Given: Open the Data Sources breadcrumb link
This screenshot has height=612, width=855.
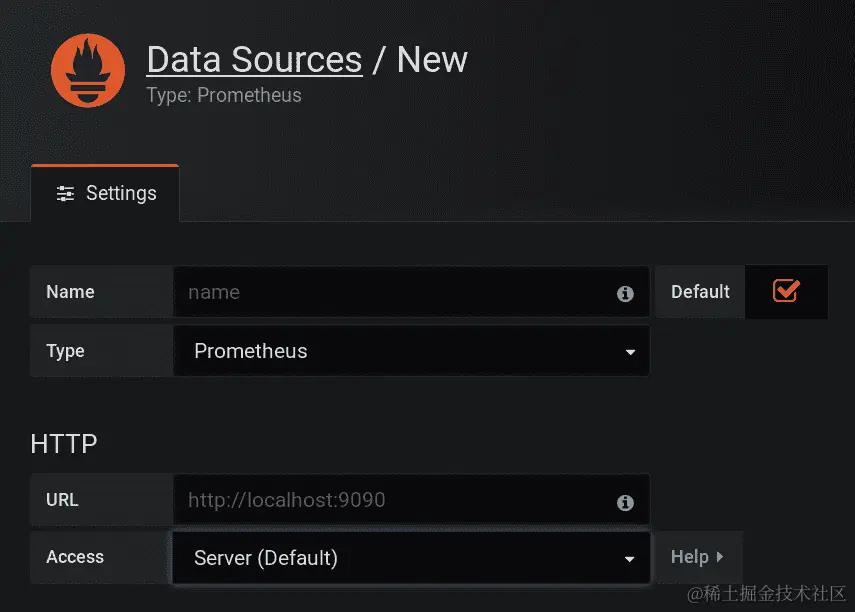Looking at the screenshot, I should (x=254, y=60).
